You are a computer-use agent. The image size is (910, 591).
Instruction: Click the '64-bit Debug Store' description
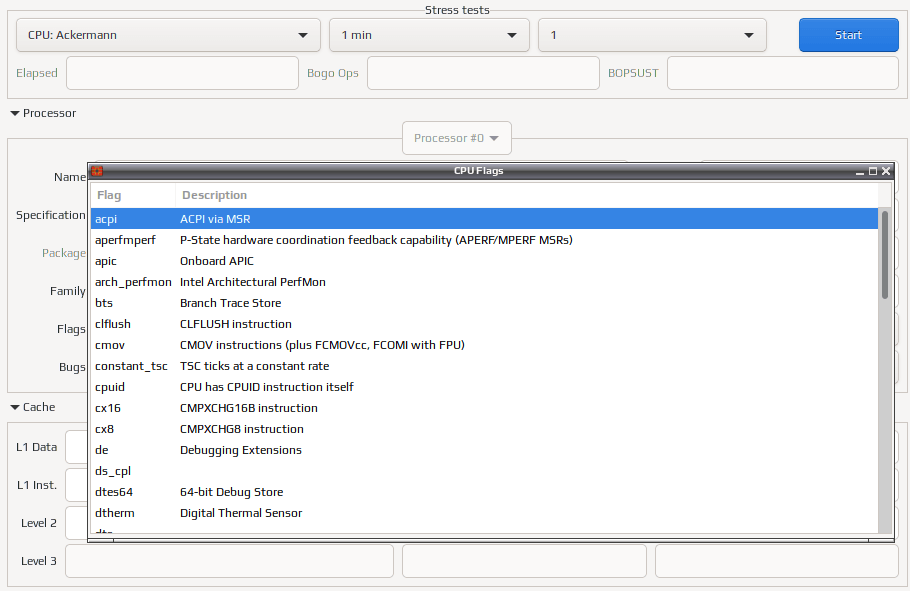(232, 492)
